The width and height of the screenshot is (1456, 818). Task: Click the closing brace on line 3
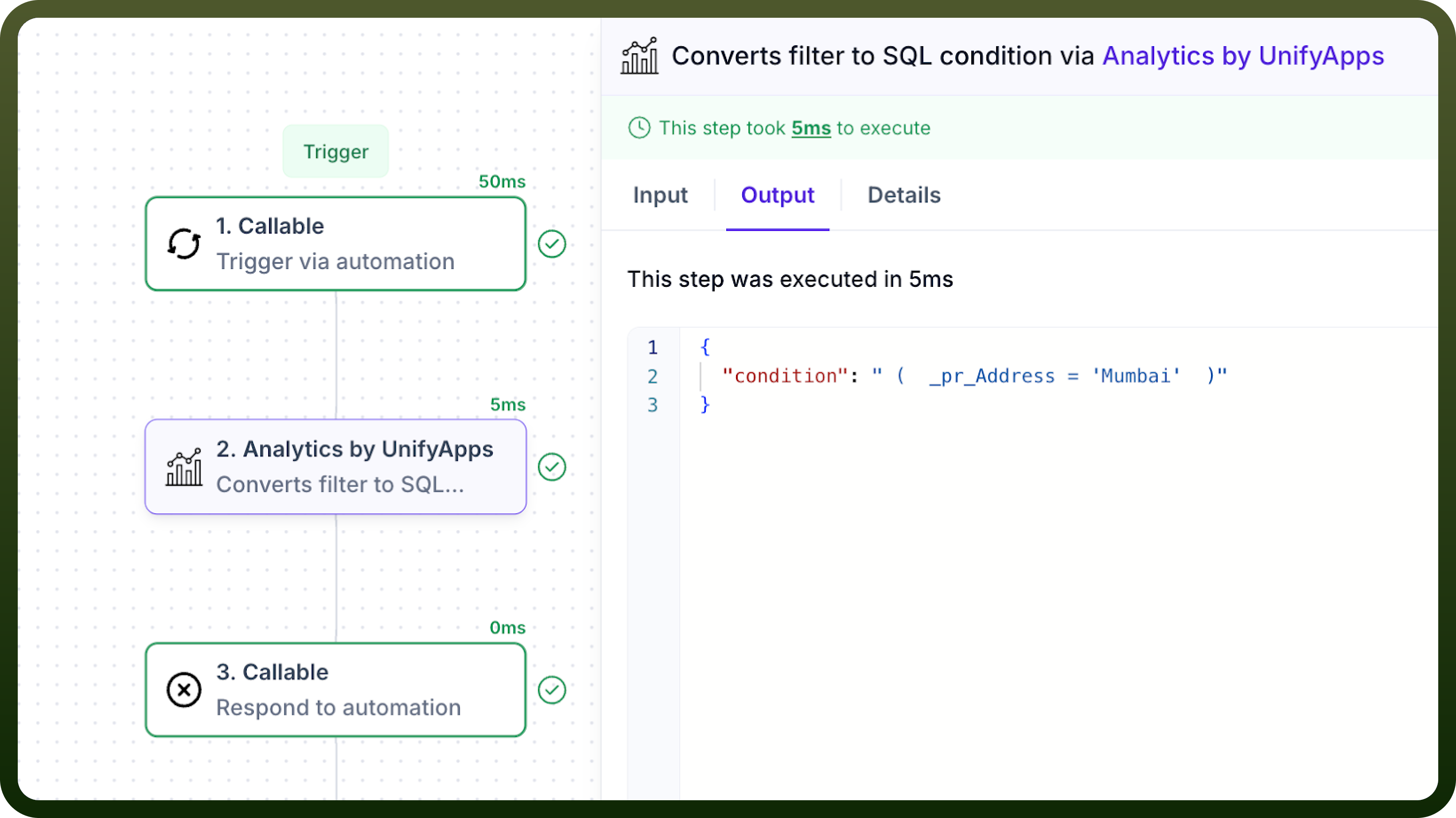[x=705, y=405]
